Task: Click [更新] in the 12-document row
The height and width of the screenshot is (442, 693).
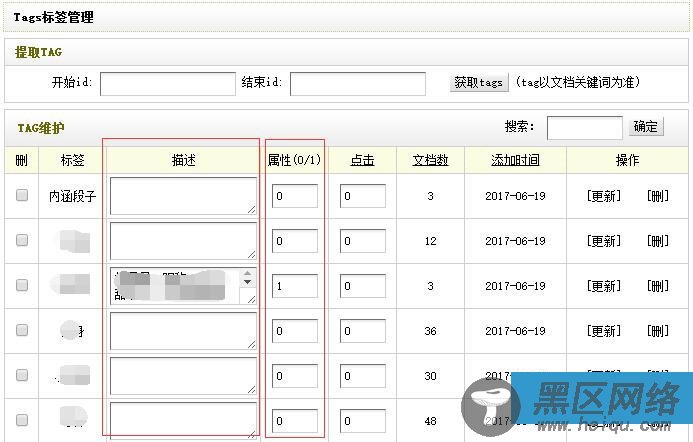Action: (x=604, y=241)
